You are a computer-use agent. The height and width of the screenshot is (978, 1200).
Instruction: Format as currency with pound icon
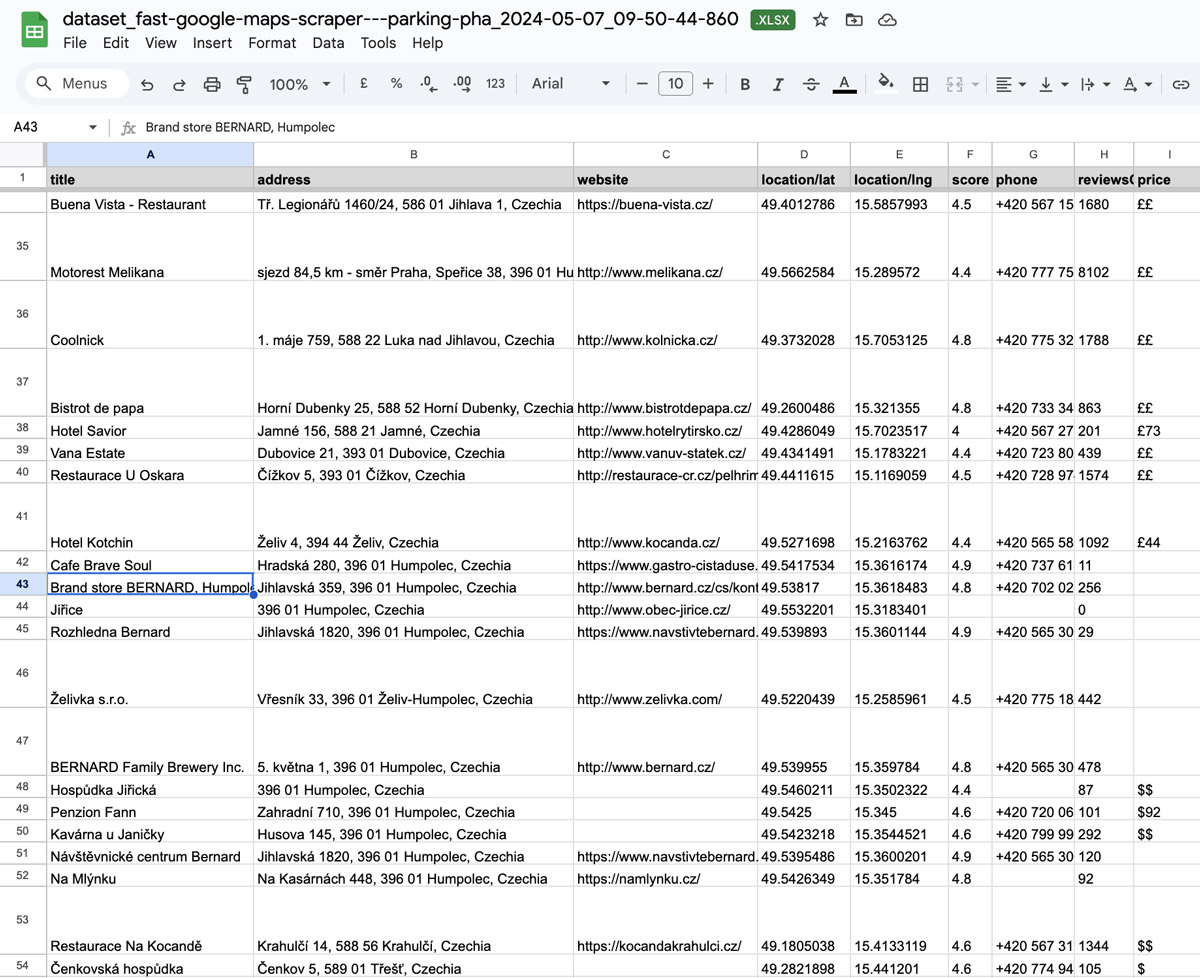click(x=364, y=84)
